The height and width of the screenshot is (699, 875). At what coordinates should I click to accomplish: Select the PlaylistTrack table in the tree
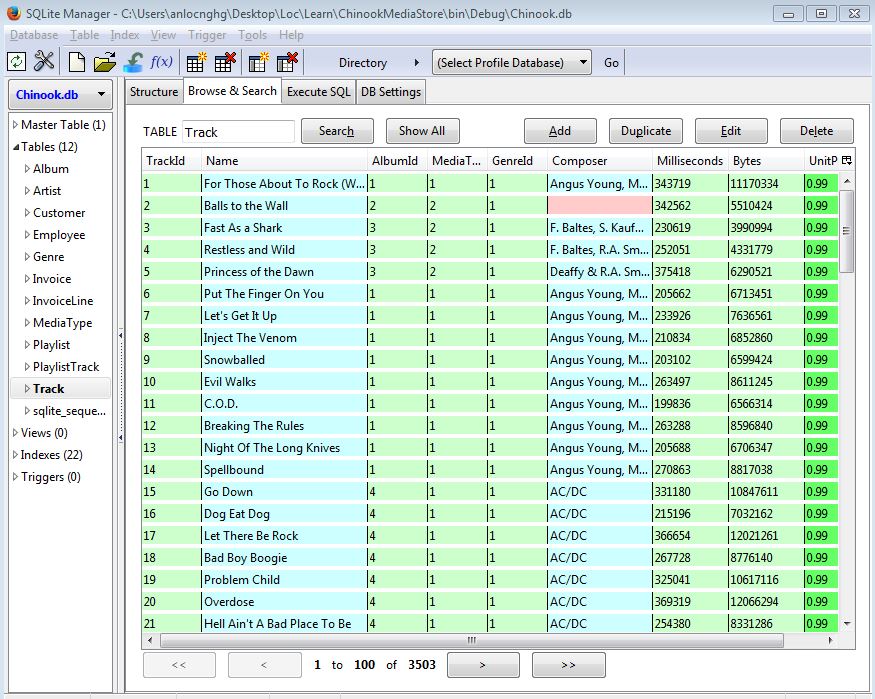[x=66, y=367]
